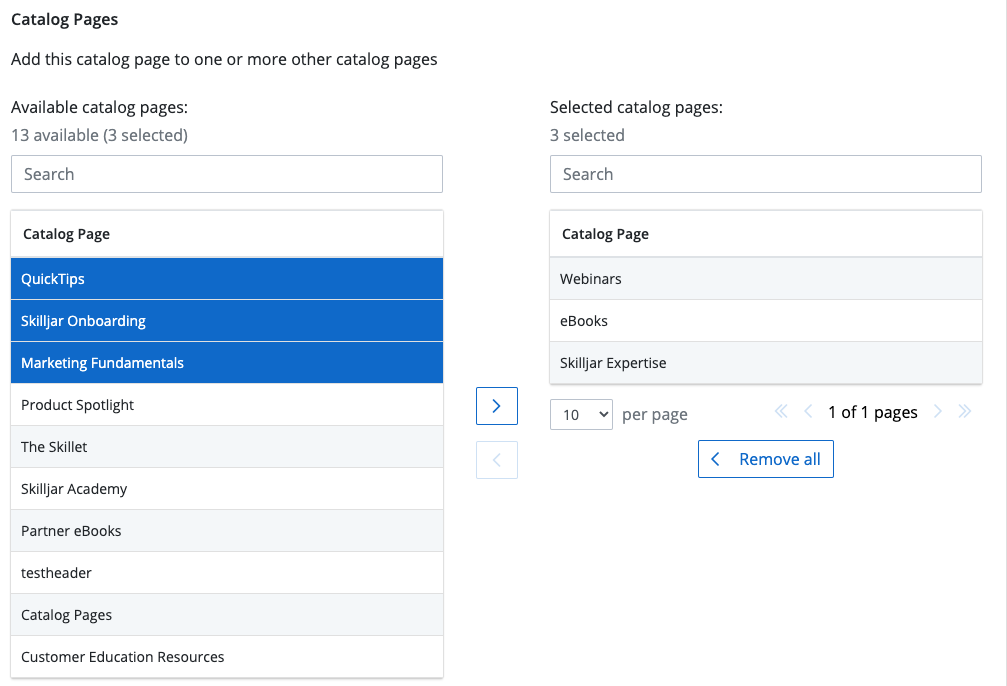Select Skilljar Expertise in selected list
Screen dimensions: 1007x686
pos(766,363)
